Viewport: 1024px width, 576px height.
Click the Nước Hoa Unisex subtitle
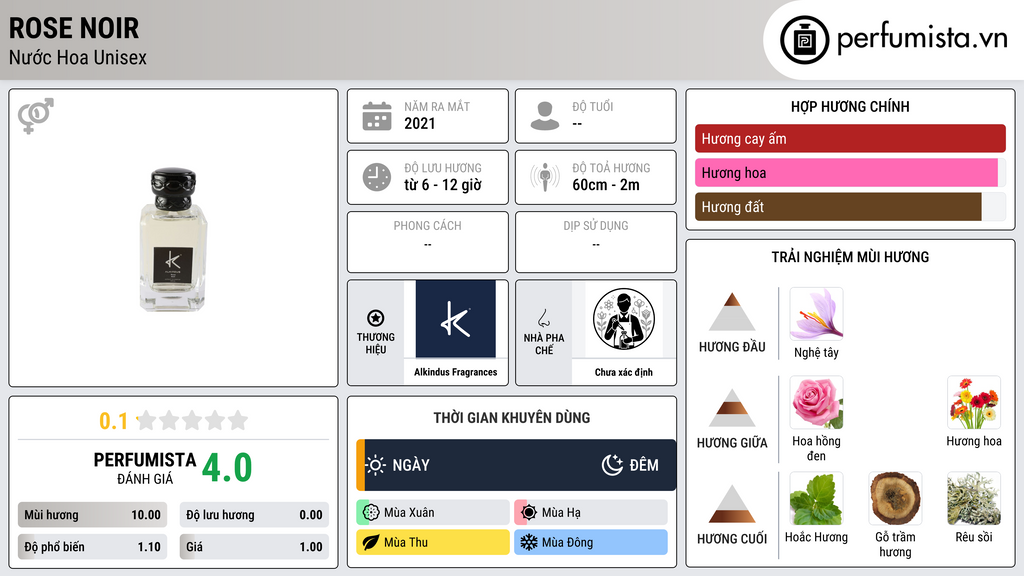tap(78, 57)
